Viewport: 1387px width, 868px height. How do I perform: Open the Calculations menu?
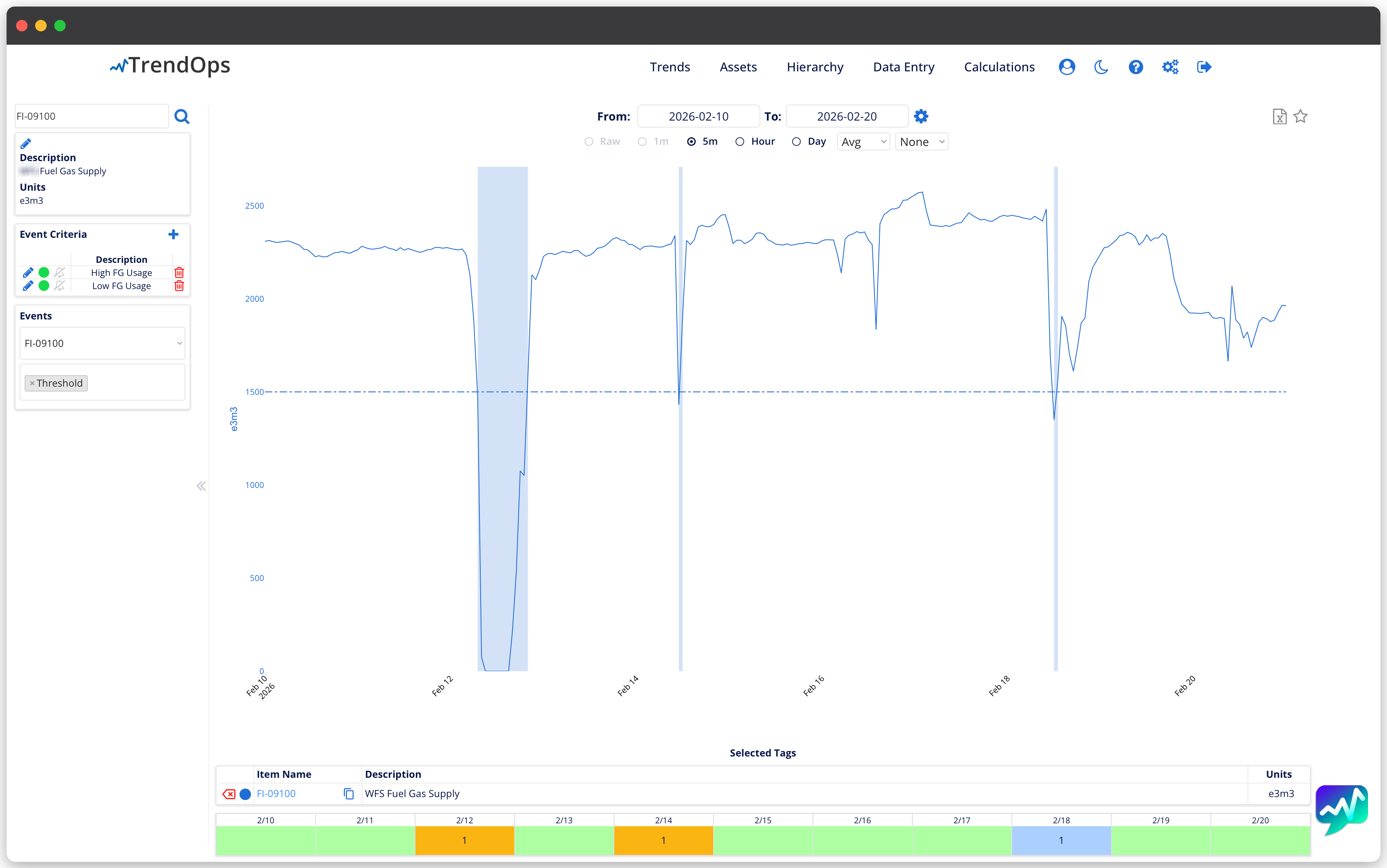pyautogui.click(x=999, y=67)
